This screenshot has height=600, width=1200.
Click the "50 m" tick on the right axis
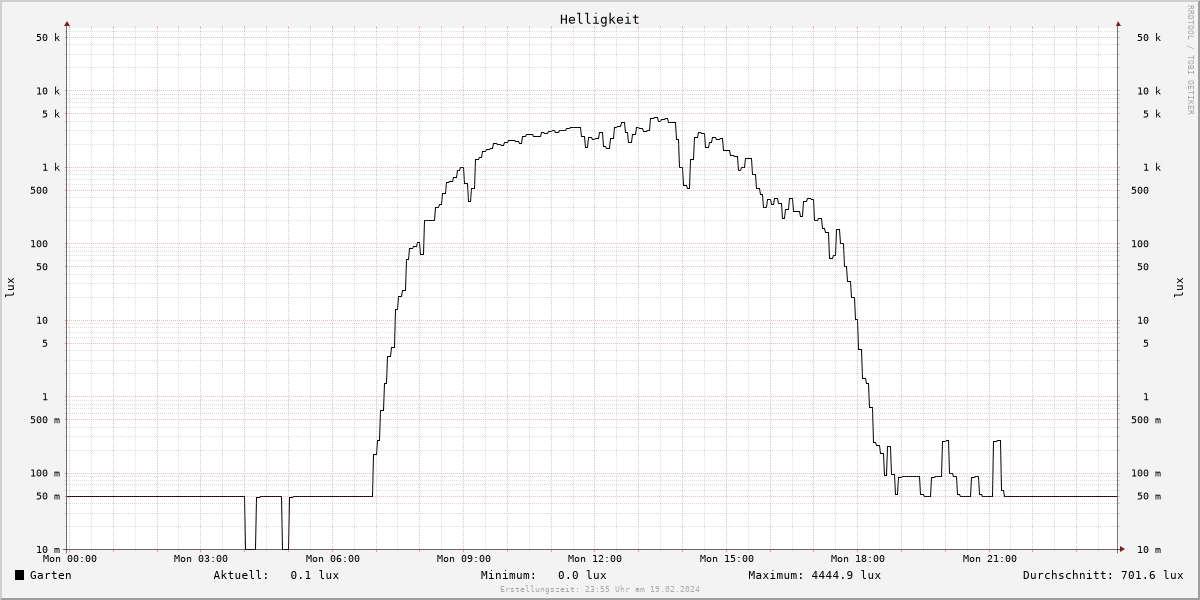[x=1149, y=496]
